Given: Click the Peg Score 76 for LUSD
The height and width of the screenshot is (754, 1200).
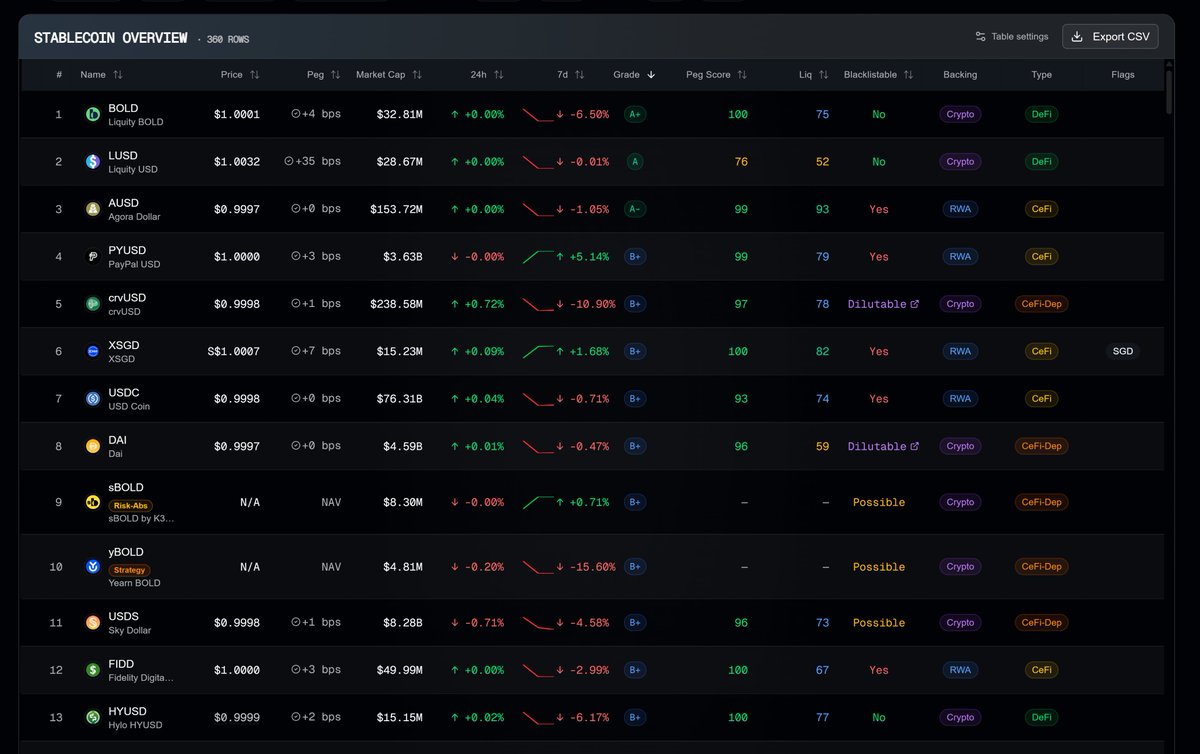Looking at the screenshot, I should [741, 162].
